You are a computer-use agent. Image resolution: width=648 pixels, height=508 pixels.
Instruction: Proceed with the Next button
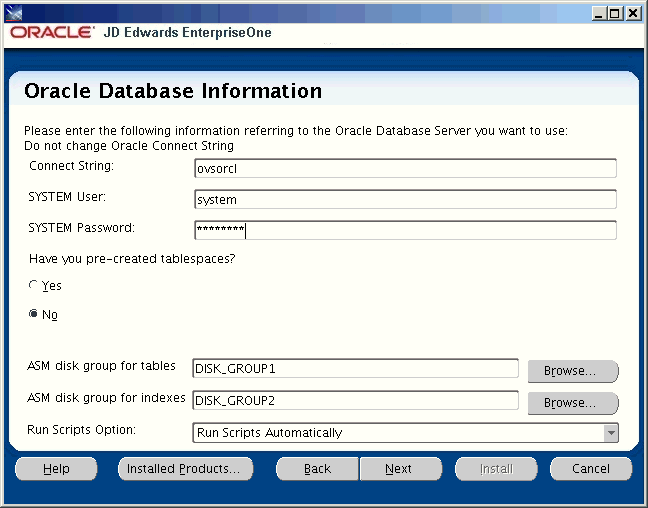click(400, 469)
